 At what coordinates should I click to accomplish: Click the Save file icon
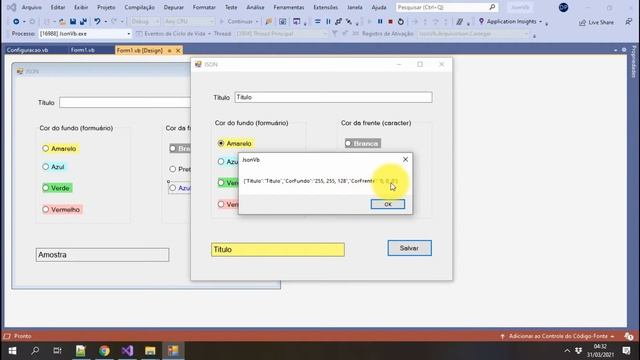[x=73, y=22]
